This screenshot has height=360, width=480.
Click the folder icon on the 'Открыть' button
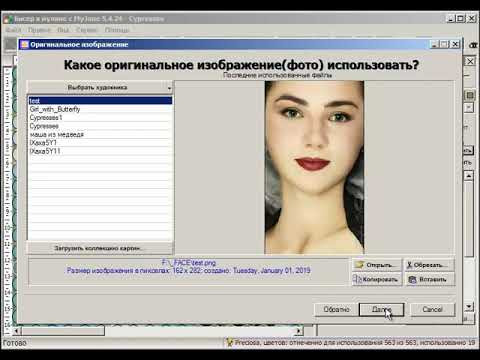[x=359, y=265]
